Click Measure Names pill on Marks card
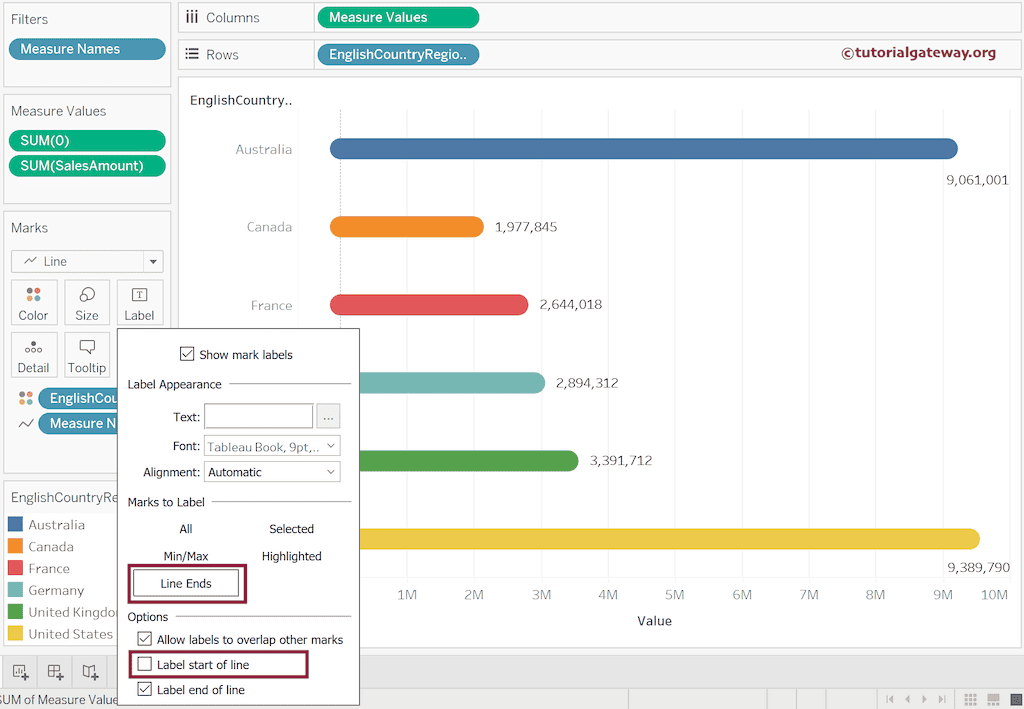Screen dimensions: 1024x709 78,424
